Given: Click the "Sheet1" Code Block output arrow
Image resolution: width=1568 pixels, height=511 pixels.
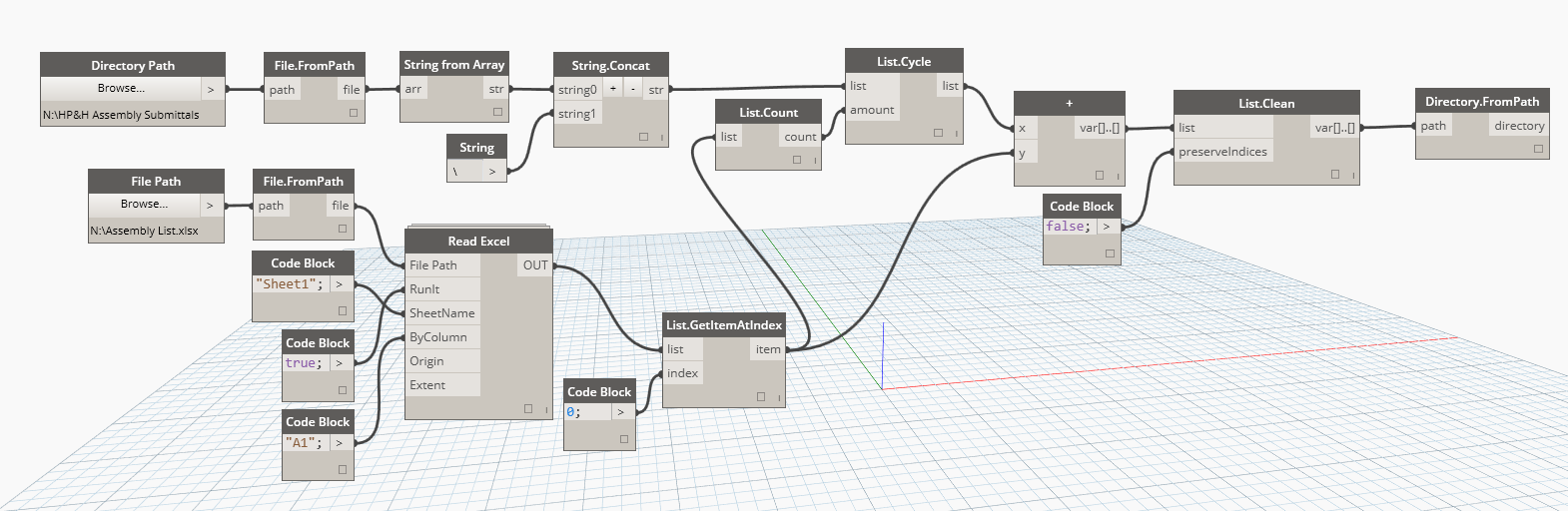Looking at the screenshot, I should (x=340, y=284).
